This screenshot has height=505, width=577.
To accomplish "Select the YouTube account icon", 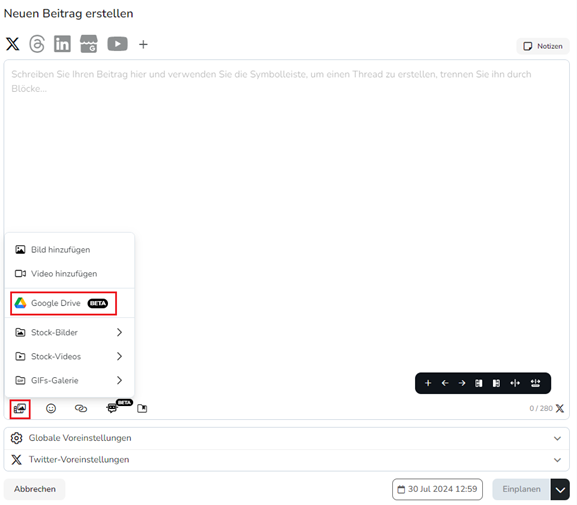I will click(x=117, y=44).
